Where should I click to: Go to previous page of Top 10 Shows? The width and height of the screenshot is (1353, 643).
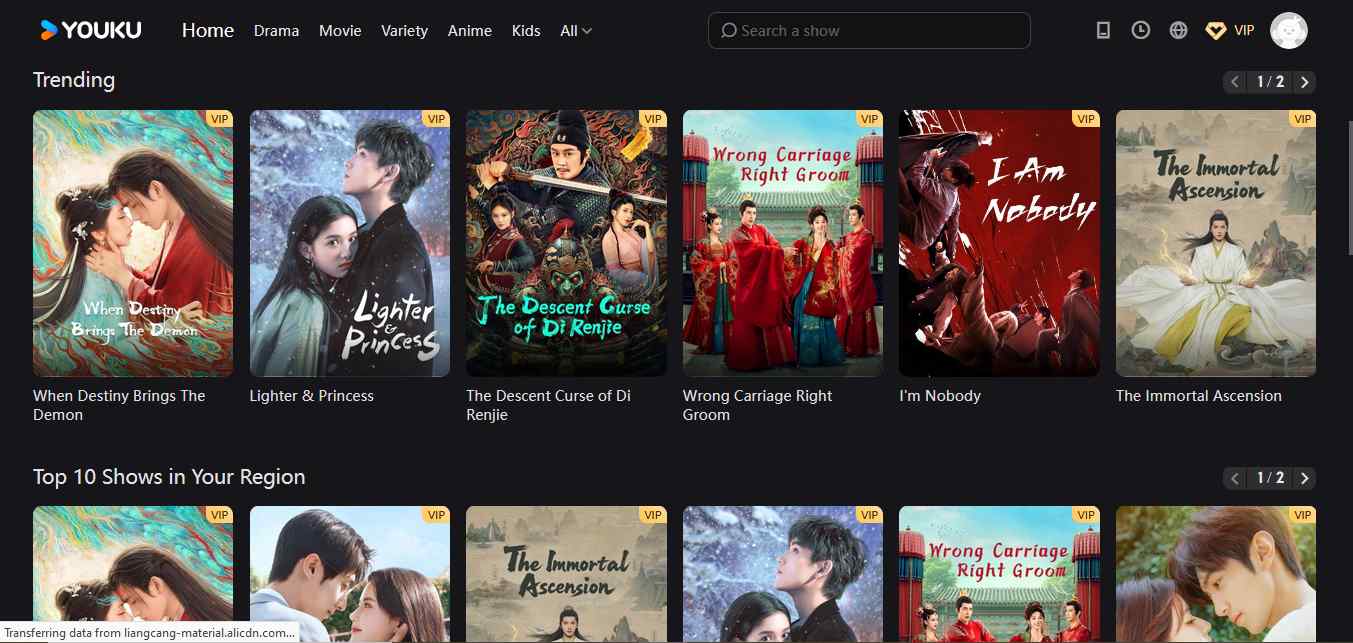(1235, 478)
